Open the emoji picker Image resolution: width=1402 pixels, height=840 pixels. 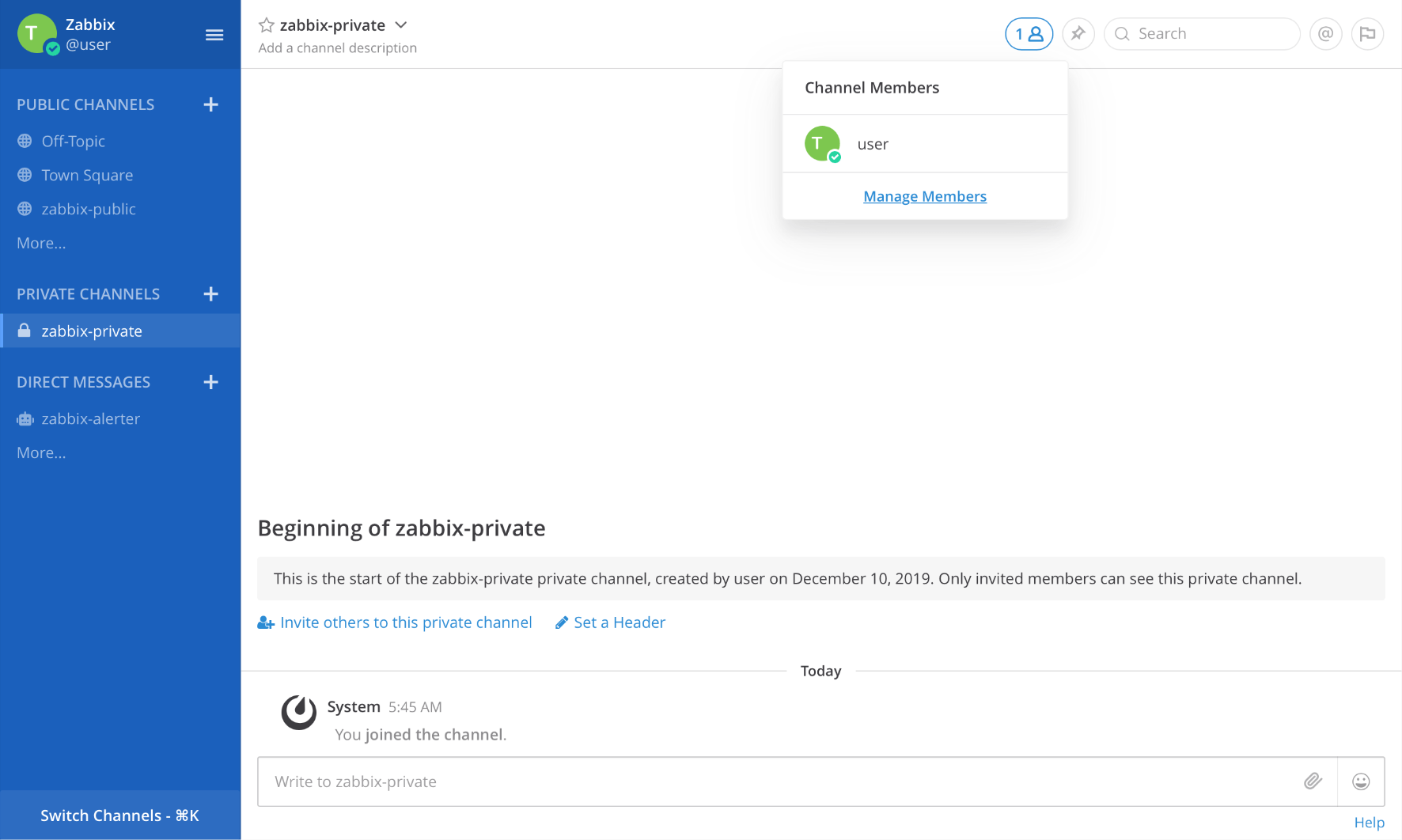[1361, 781]
